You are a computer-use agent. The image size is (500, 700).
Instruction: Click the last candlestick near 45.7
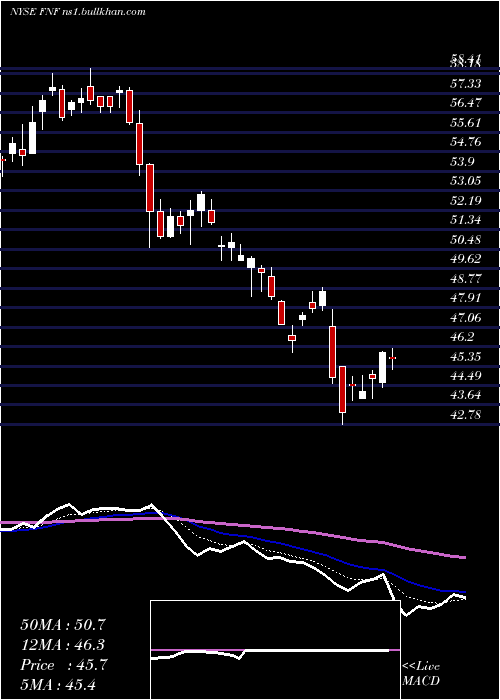393,358
